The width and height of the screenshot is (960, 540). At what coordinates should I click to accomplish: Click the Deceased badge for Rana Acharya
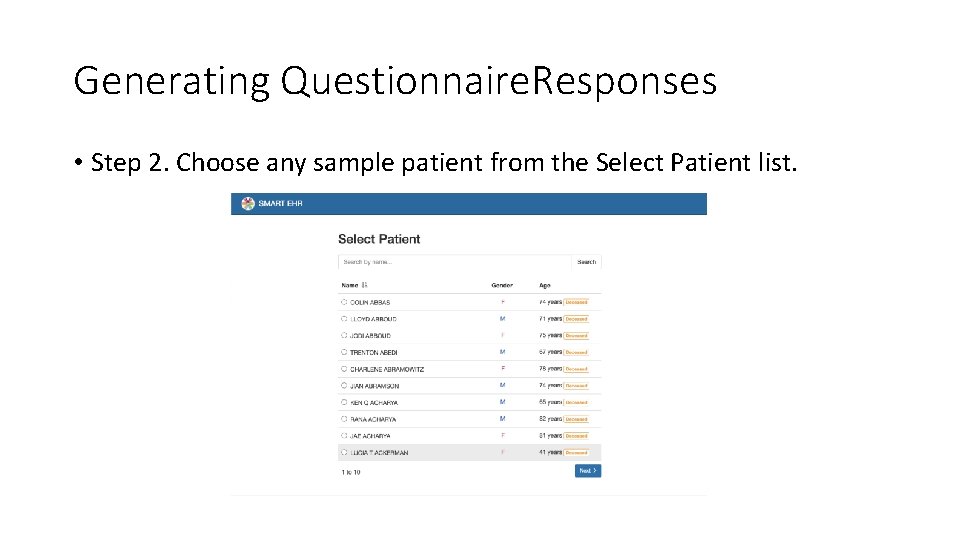pos(576,419)
